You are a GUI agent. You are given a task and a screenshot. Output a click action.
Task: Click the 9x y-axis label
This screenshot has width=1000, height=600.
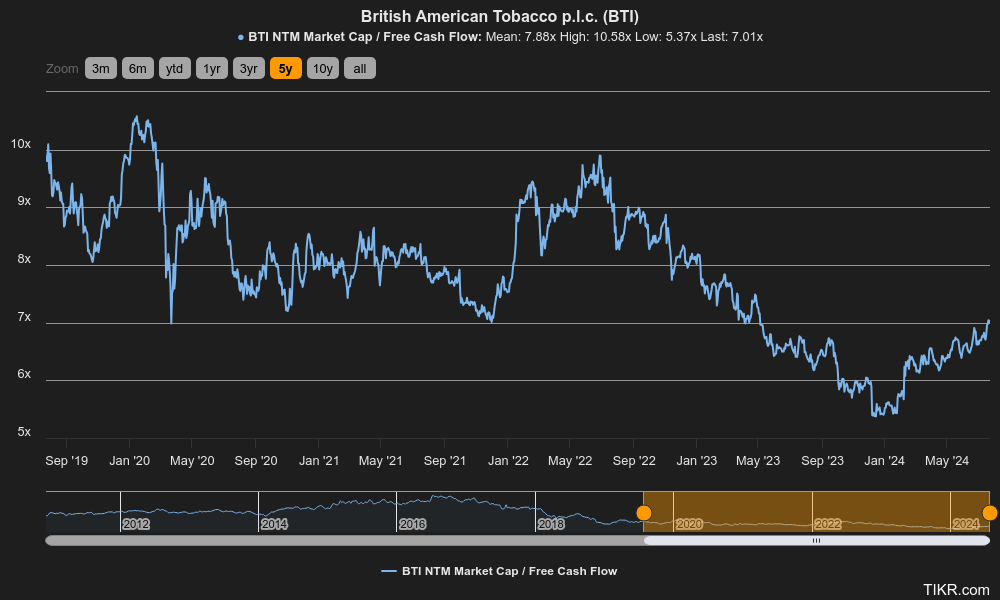(x=24, y=201)
